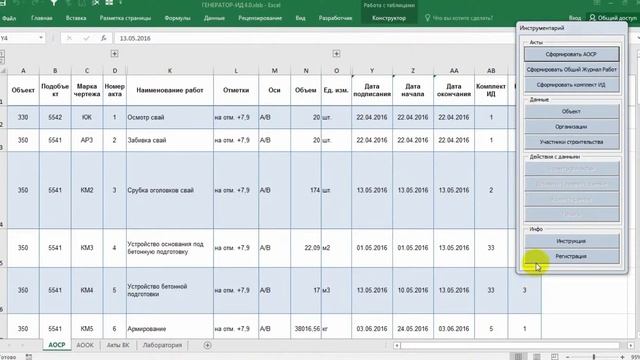The image size is (640, 360).
Task: Click the horizontal scrollbar track
Action: [510, 346]
